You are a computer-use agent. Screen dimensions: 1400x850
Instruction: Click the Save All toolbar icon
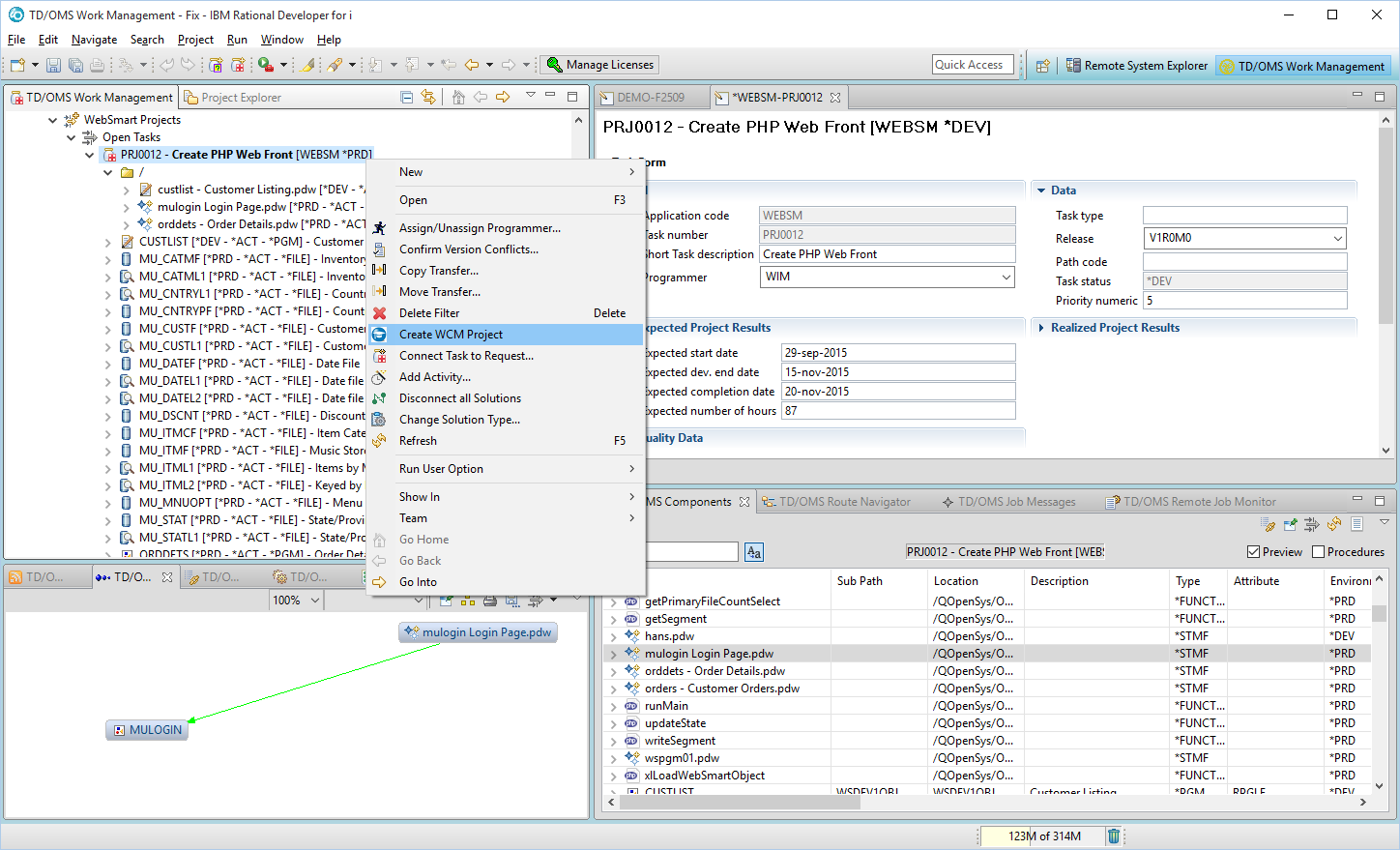[x=75, y=65]
